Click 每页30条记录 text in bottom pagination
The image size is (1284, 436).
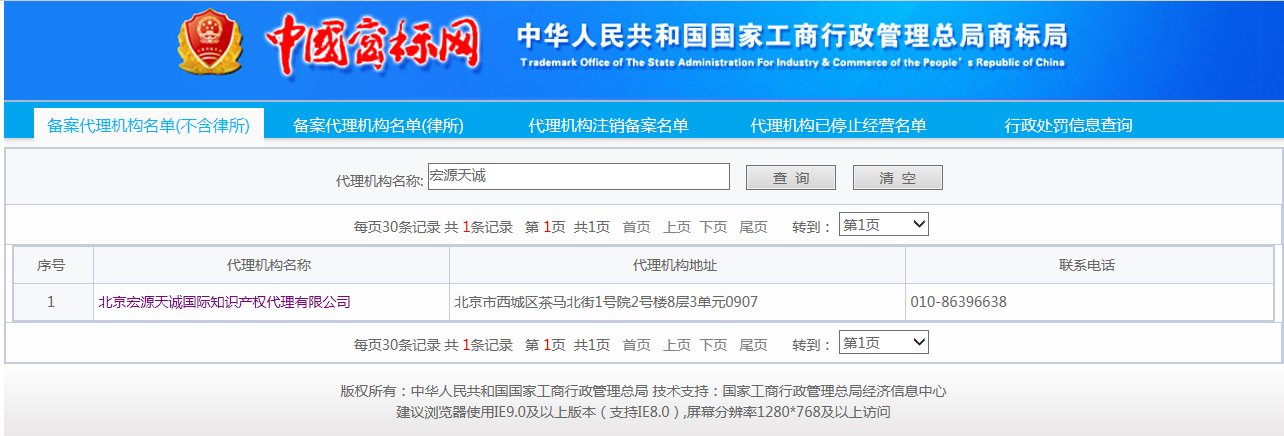(397, 345)
